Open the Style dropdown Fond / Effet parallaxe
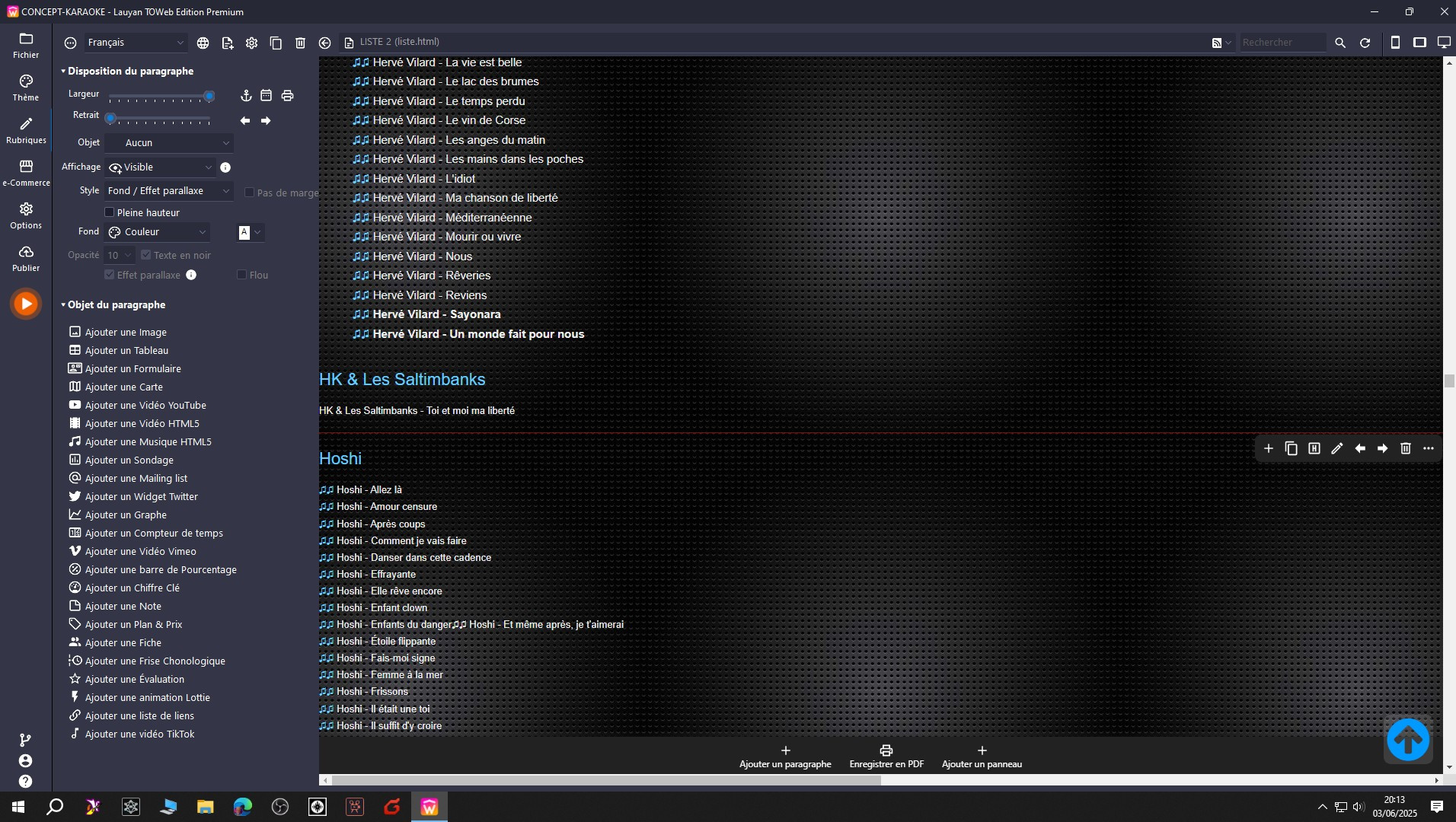 pos(169,191)
